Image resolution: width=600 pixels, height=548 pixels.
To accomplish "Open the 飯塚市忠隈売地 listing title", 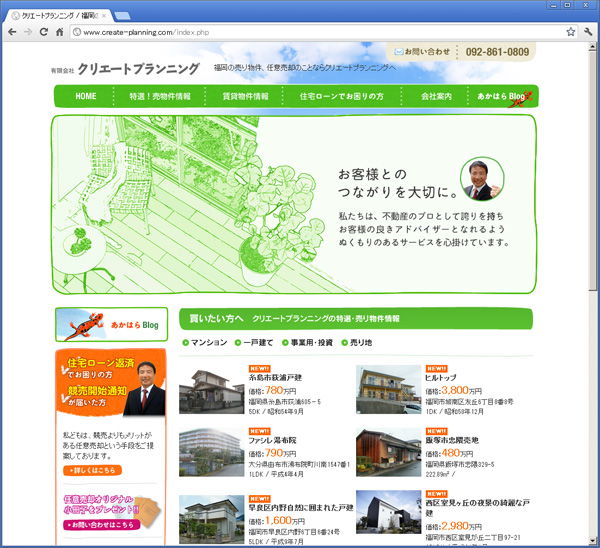I will (x=452, y=440).
